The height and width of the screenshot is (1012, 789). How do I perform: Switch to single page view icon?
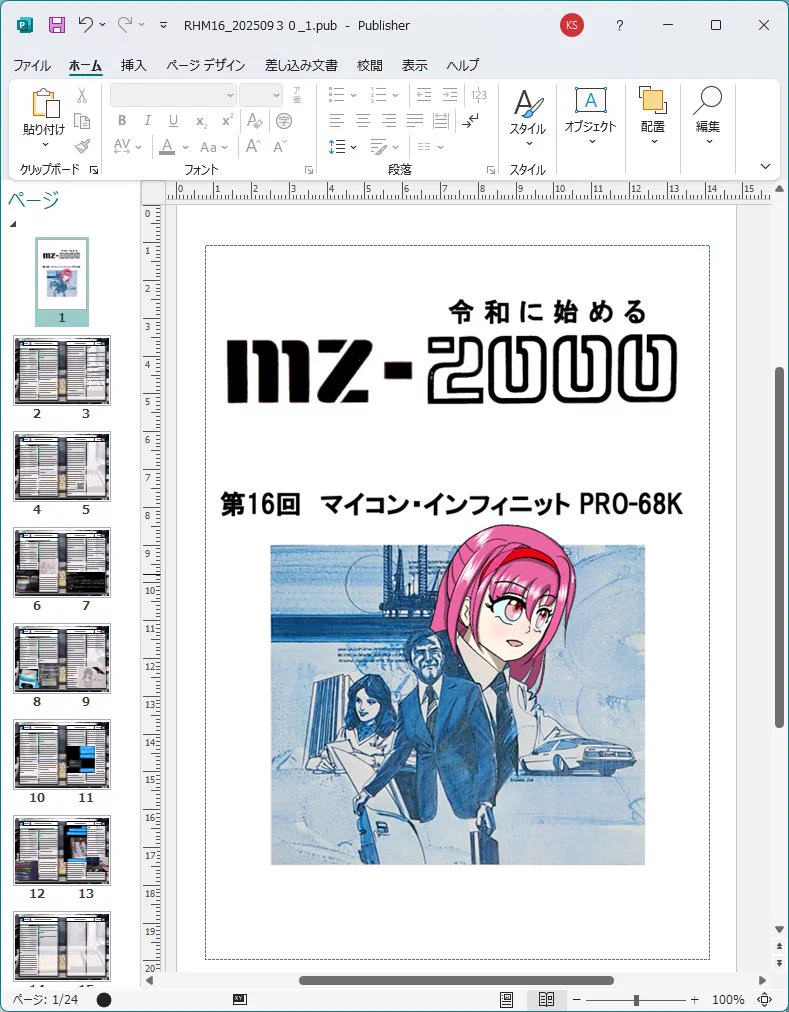click(x=507, y=1000)
